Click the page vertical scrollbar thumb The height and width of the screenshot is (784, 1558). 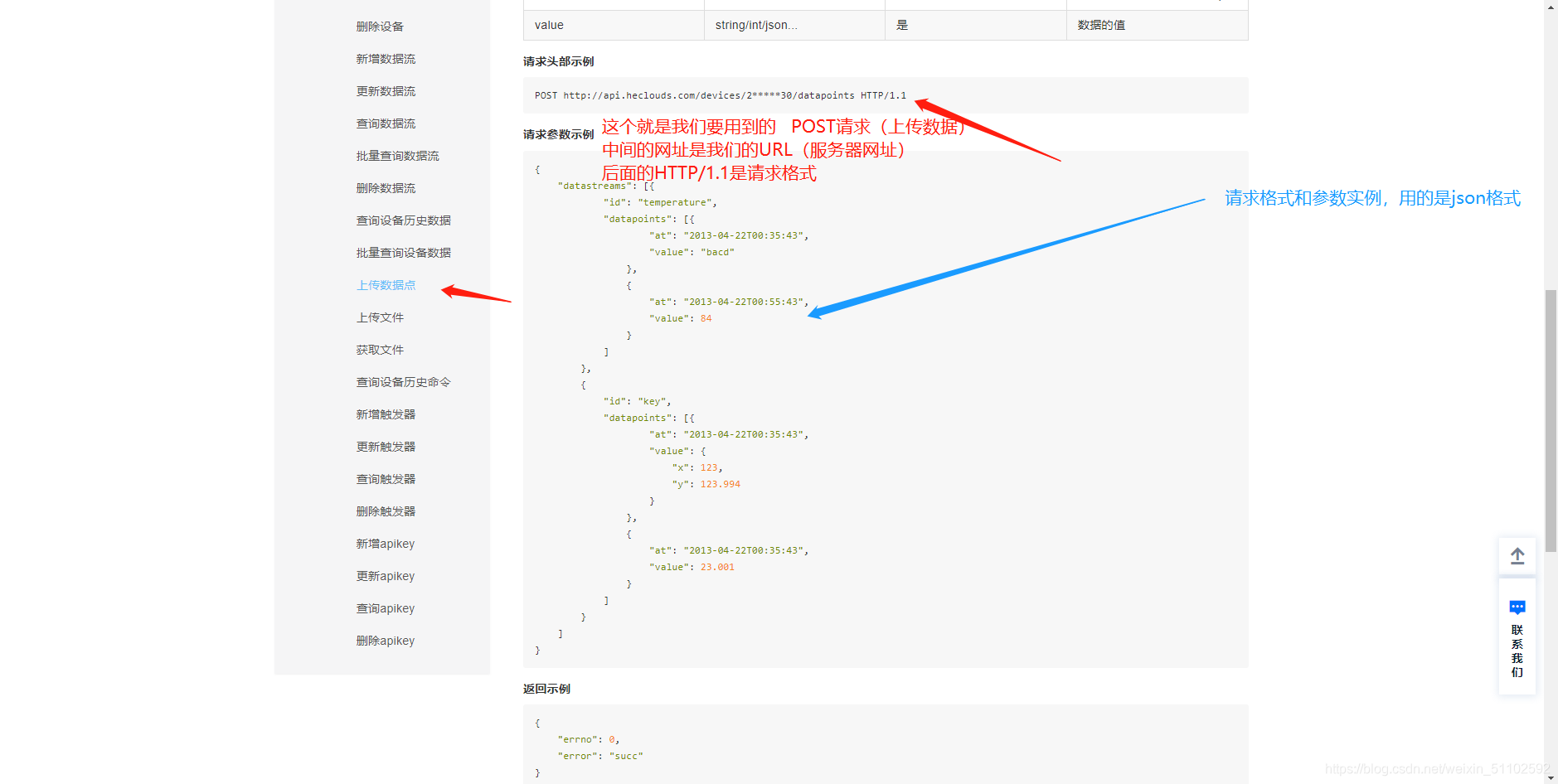pos(1551,421)
